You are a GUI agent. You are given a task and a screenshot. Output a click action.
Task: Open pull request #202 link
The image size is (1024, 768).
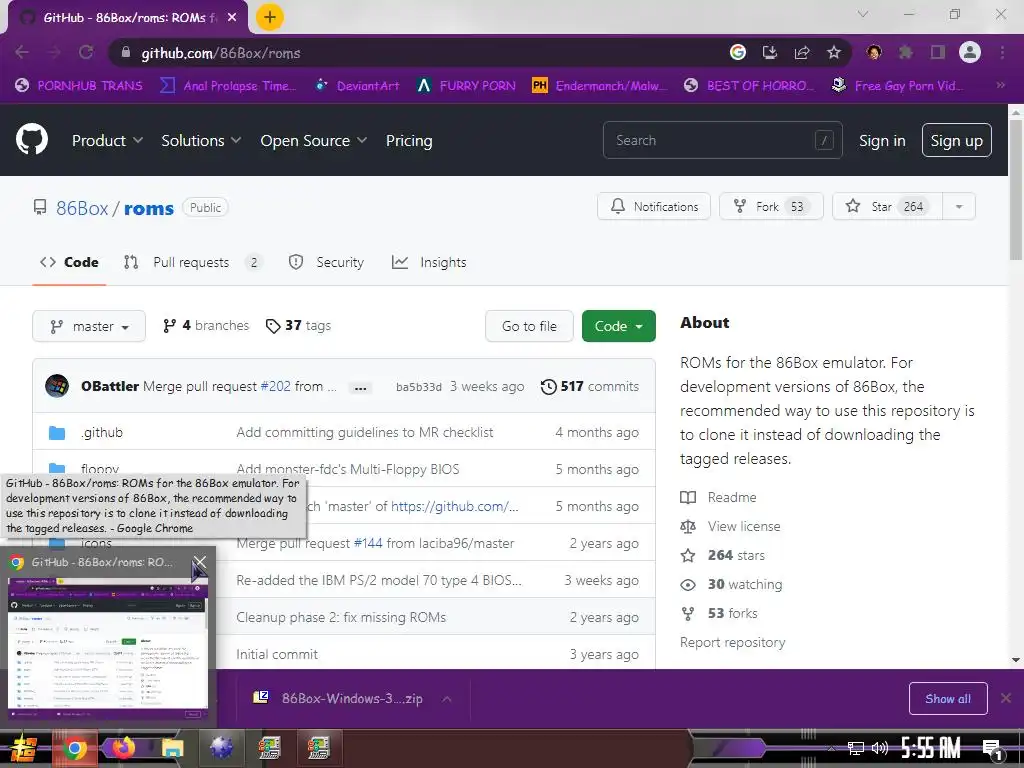[275, 386]
